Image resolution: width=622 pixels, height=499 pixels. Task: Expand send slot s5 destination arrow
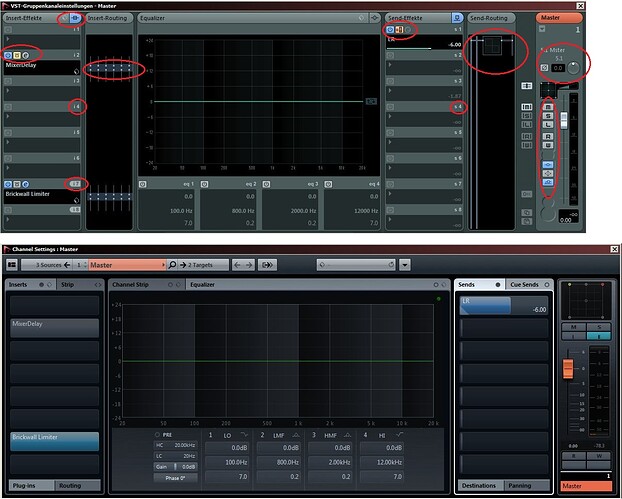(390, 142)
